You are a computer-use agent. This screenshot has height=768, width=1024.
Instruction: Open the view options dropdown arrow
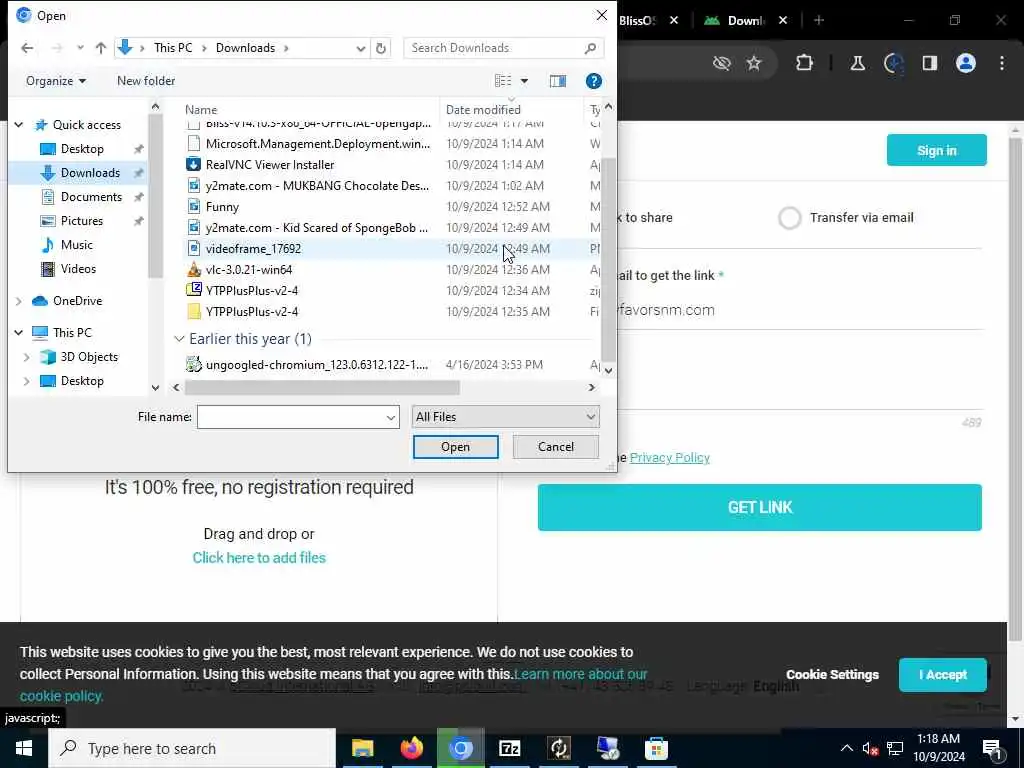click(x=524, y=81)
